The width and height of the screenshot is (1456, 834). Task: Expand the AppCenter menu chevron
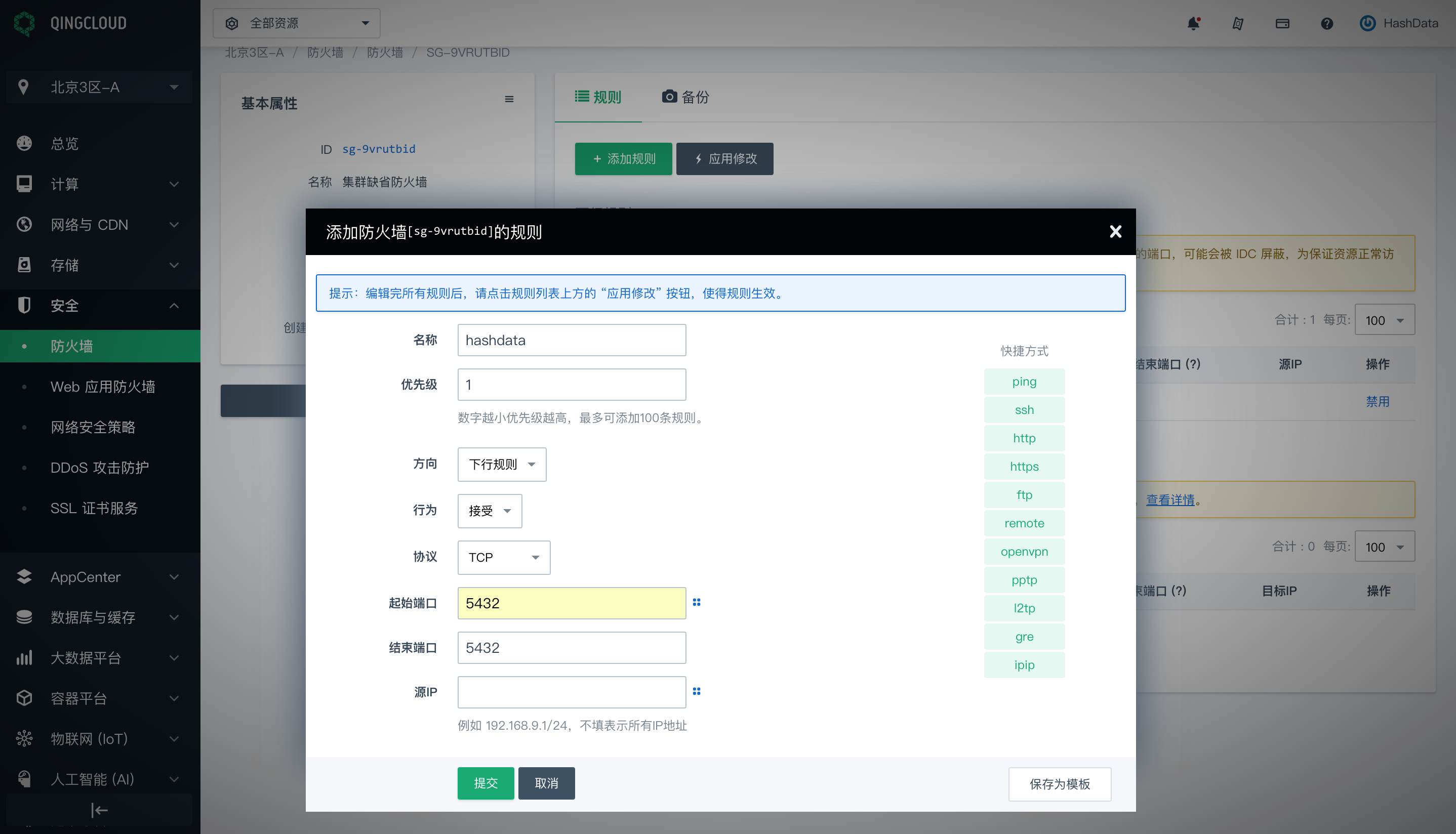(174, 577)
